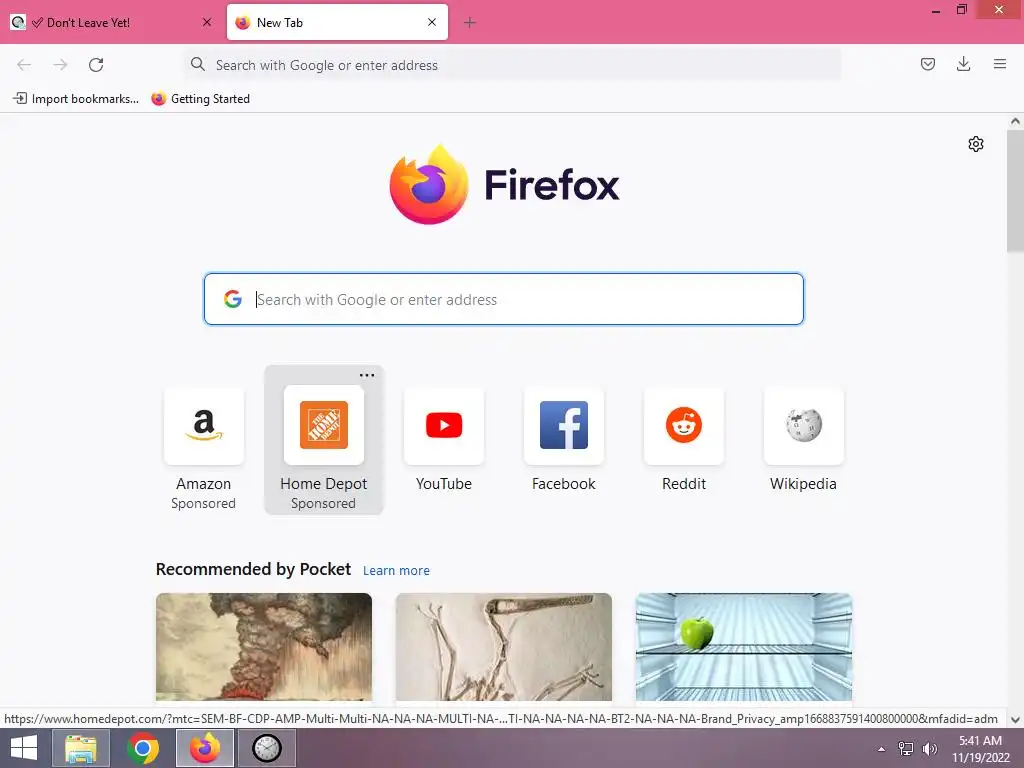Select the New Tab tab

tap(338, 22)
